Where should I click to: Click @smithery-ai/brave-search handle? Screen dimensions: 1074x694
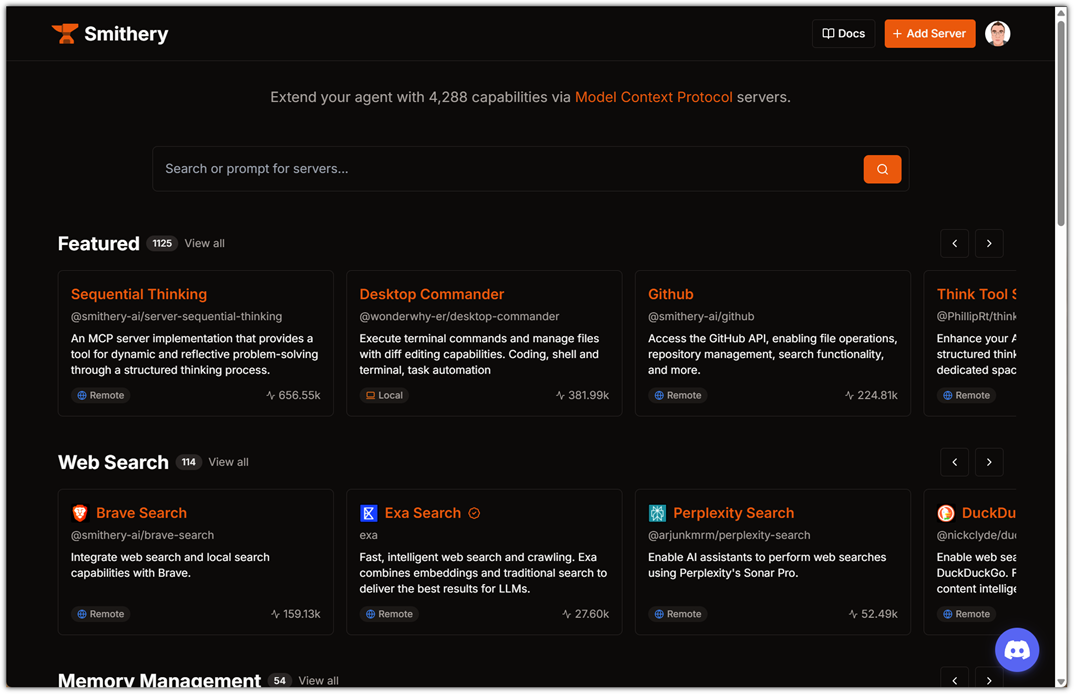point(142,535)
